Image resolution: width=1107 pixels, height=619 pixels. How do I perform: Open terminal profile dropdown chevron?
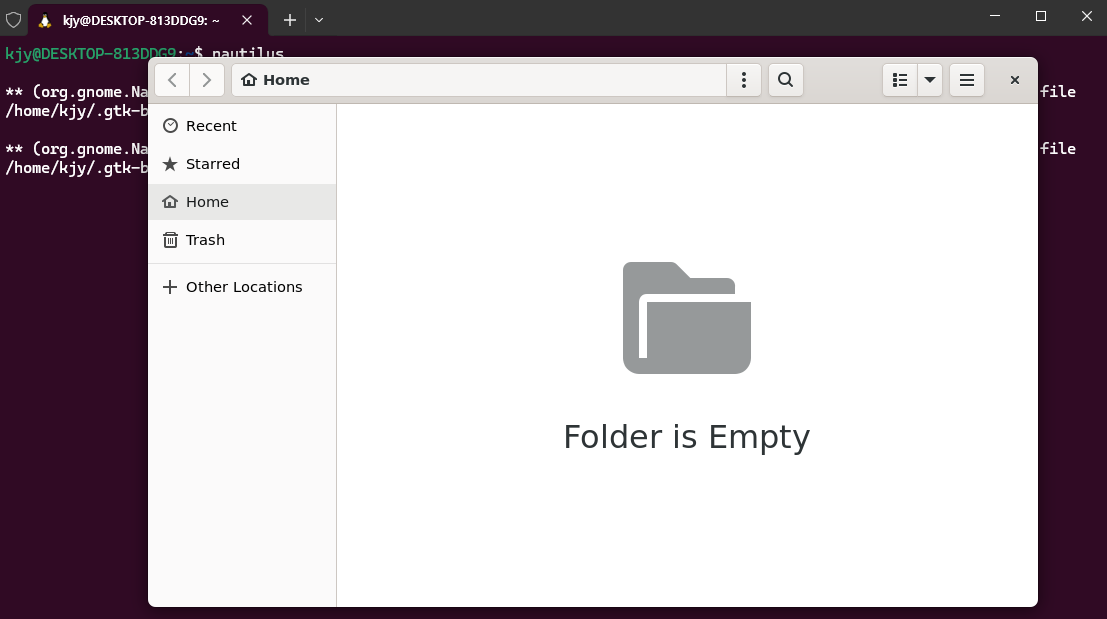click(x=319, y=20)
